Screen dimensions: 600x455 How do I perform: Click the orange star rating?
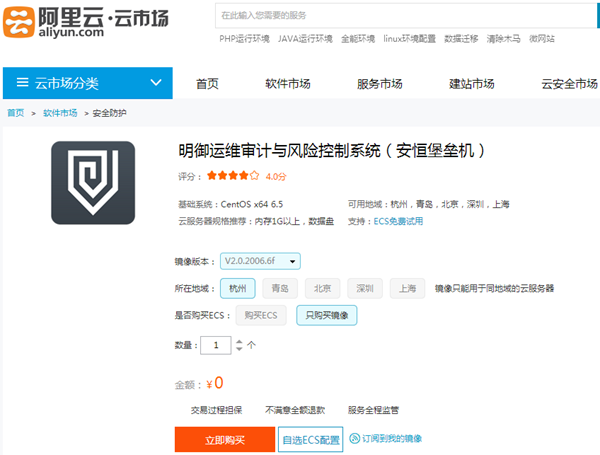(233, 176)
